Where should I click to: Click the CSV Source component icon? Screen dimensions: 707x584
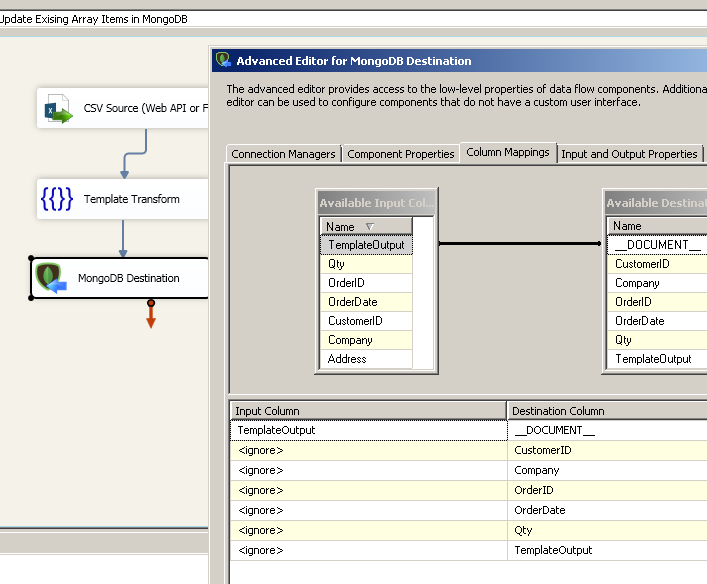click(x=59, y=108)
